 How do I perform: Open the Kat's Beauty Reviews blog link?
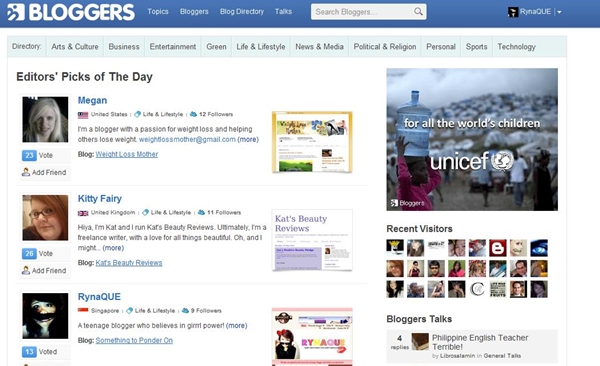129,263
